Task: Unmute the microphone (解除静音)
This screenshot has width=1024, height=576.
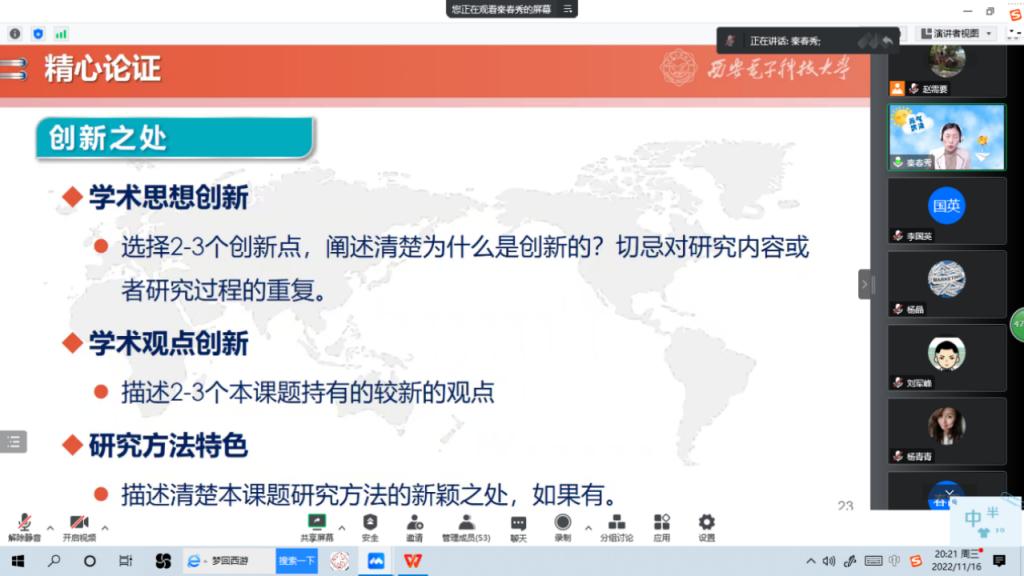Action: pyautogui.click(x=24, y=526)
